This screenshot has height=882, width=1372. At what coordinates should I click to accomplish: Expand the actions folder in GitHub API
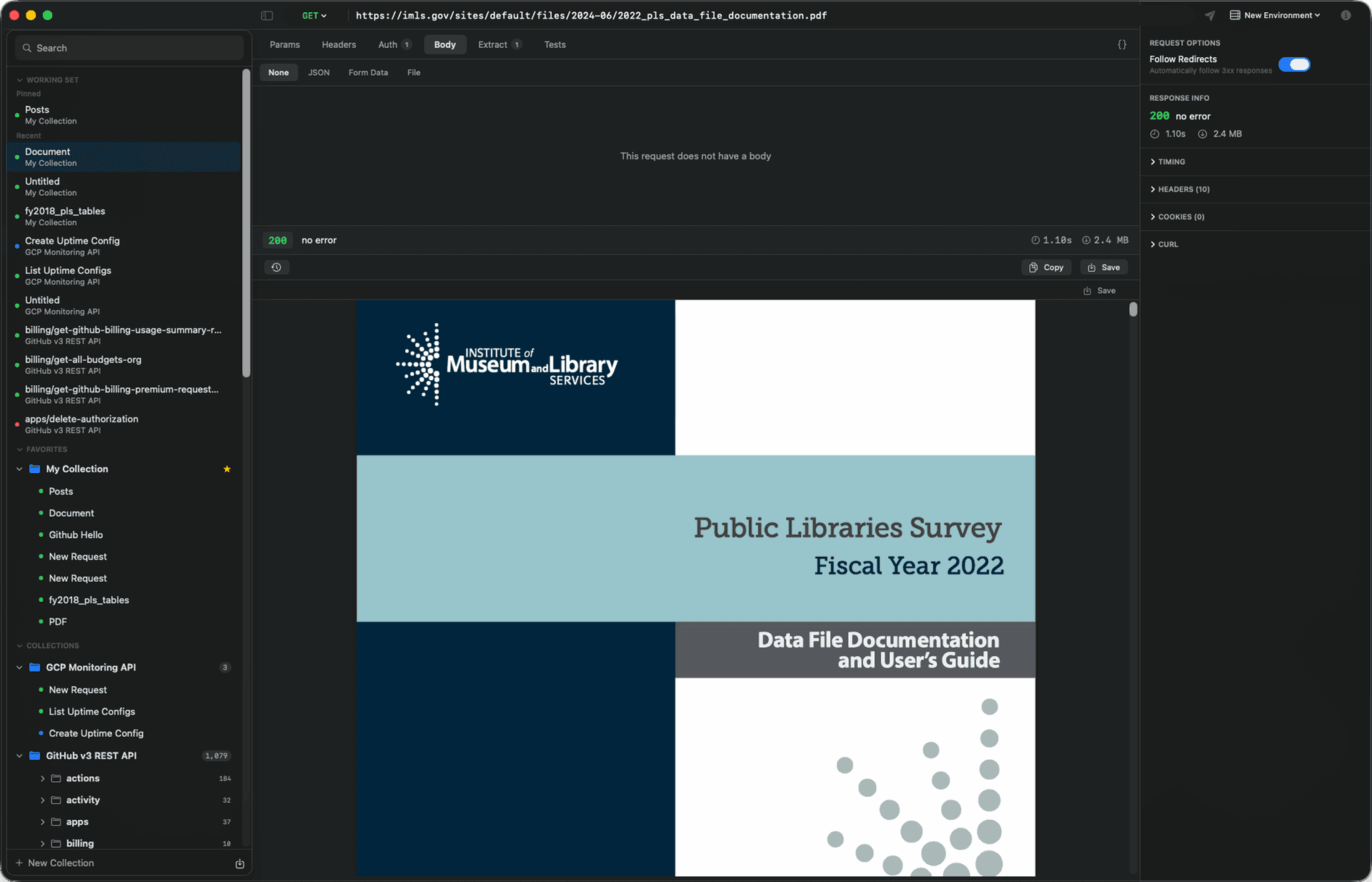point(42,778)
